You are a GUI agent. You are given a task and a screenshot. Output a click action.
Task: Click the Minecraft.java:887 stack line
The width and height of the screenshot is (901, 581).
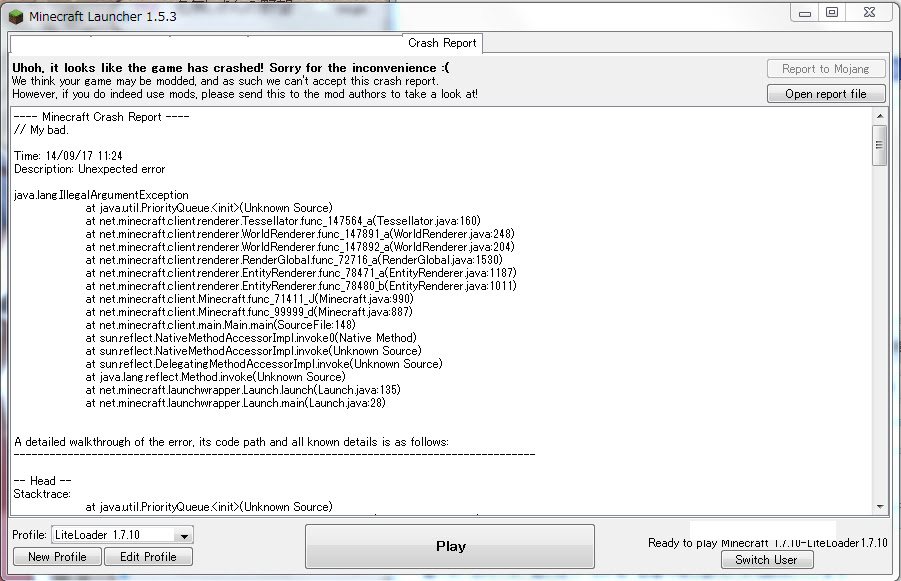coord(249,311)
